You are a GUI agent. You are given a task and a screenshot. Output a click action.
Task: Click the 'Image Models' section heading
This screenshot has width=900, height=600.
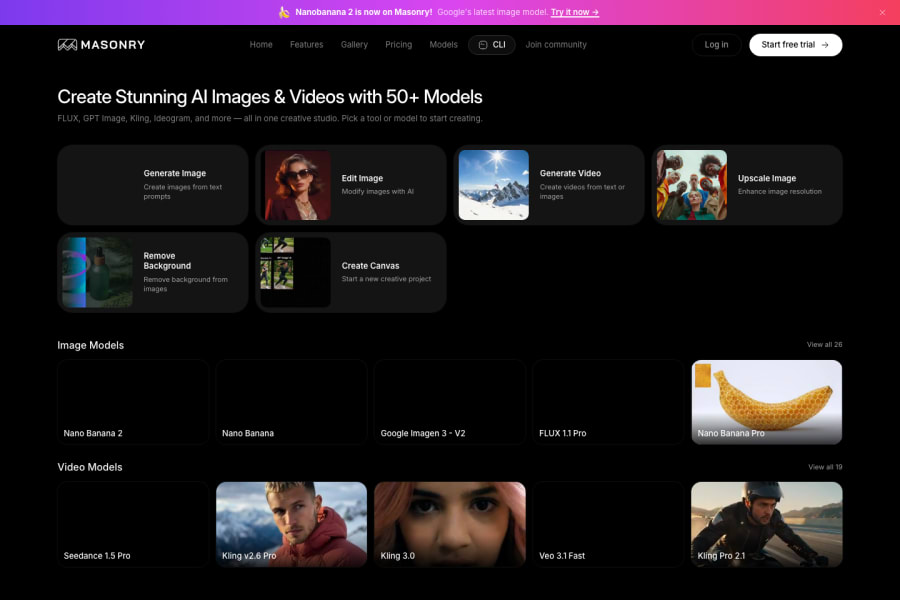click(x=91, y=345)
